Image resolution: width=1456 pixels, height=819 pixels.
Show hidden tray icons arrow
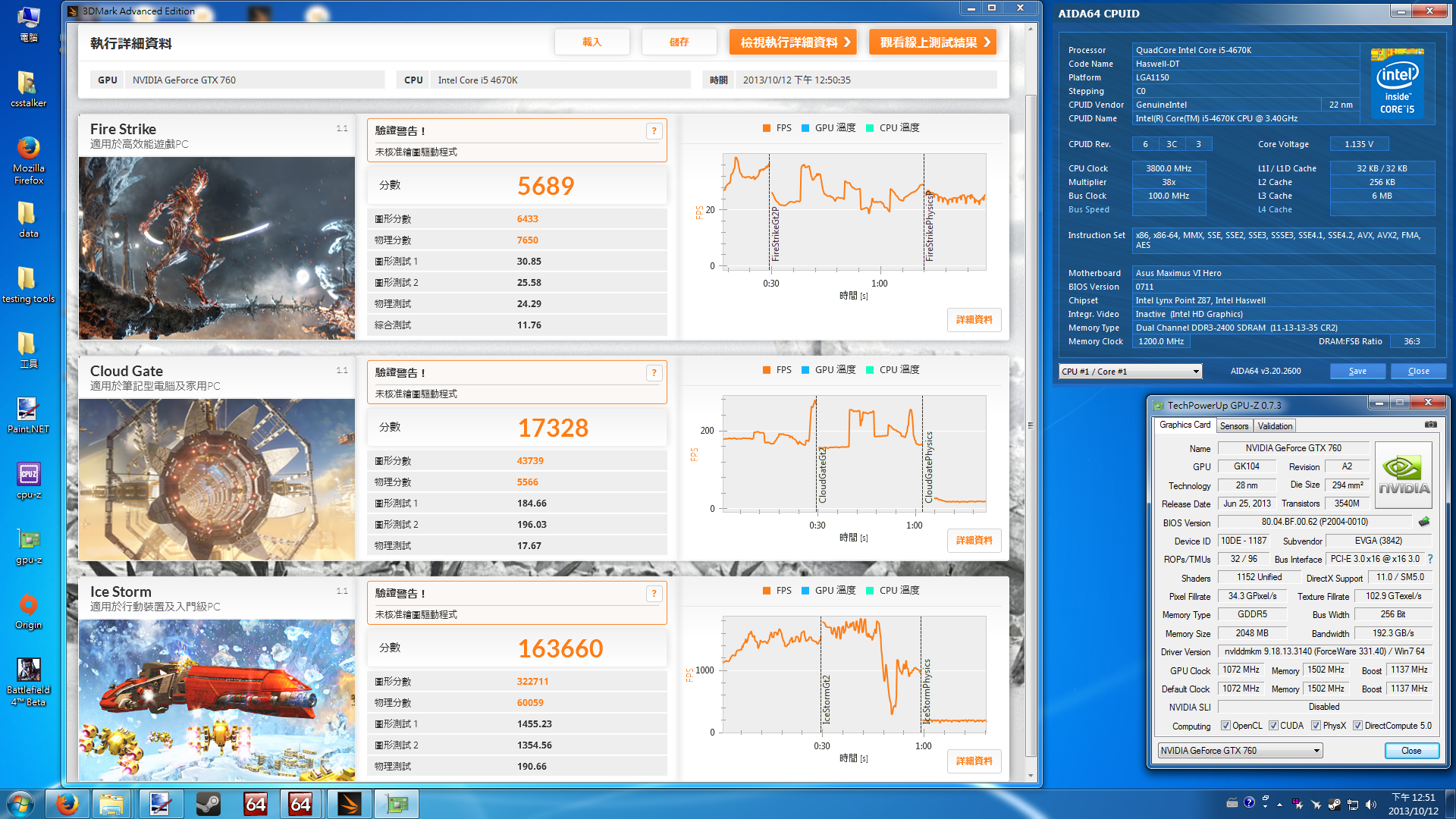(1280, 805)
